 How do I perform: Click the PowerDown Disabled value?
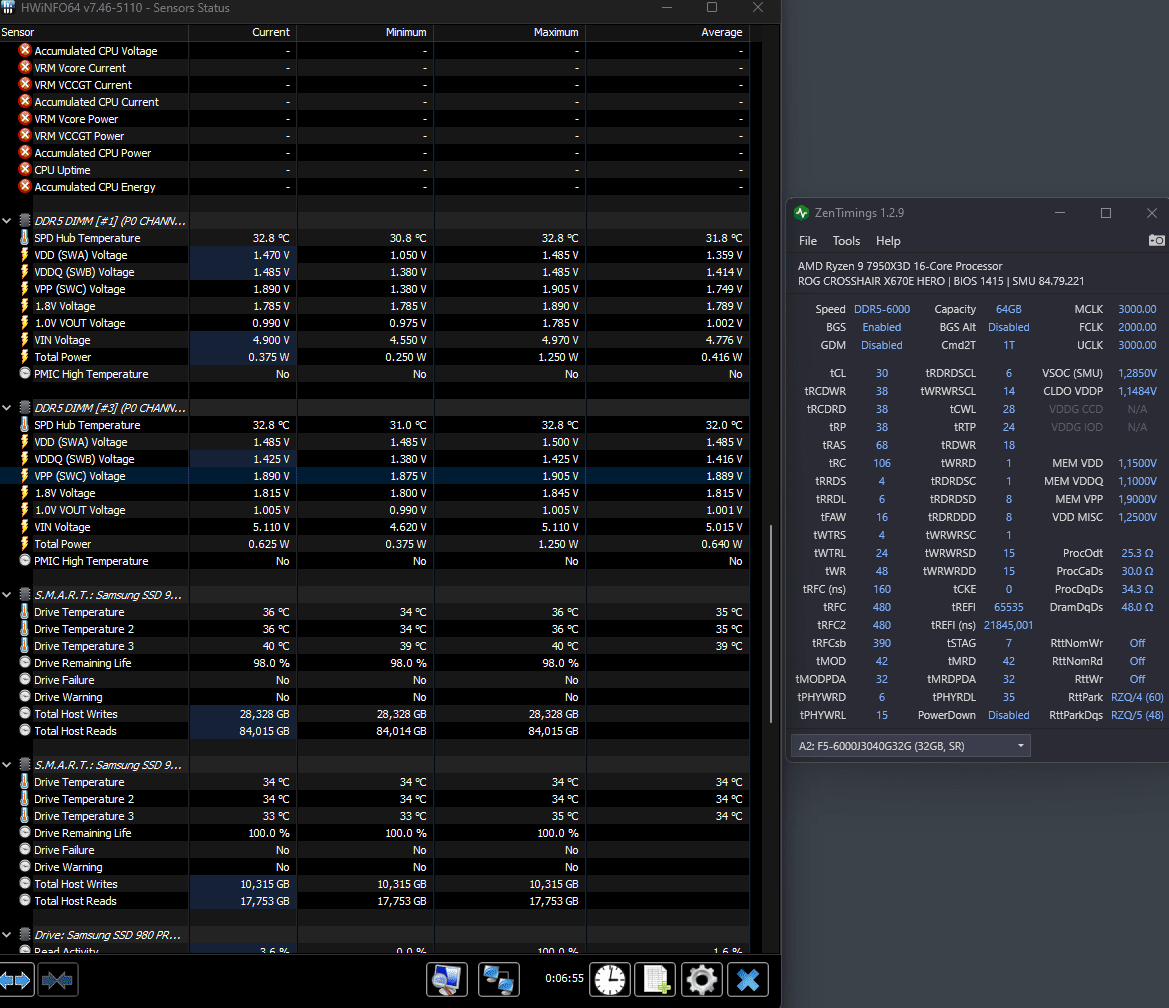coord(1009,715)
